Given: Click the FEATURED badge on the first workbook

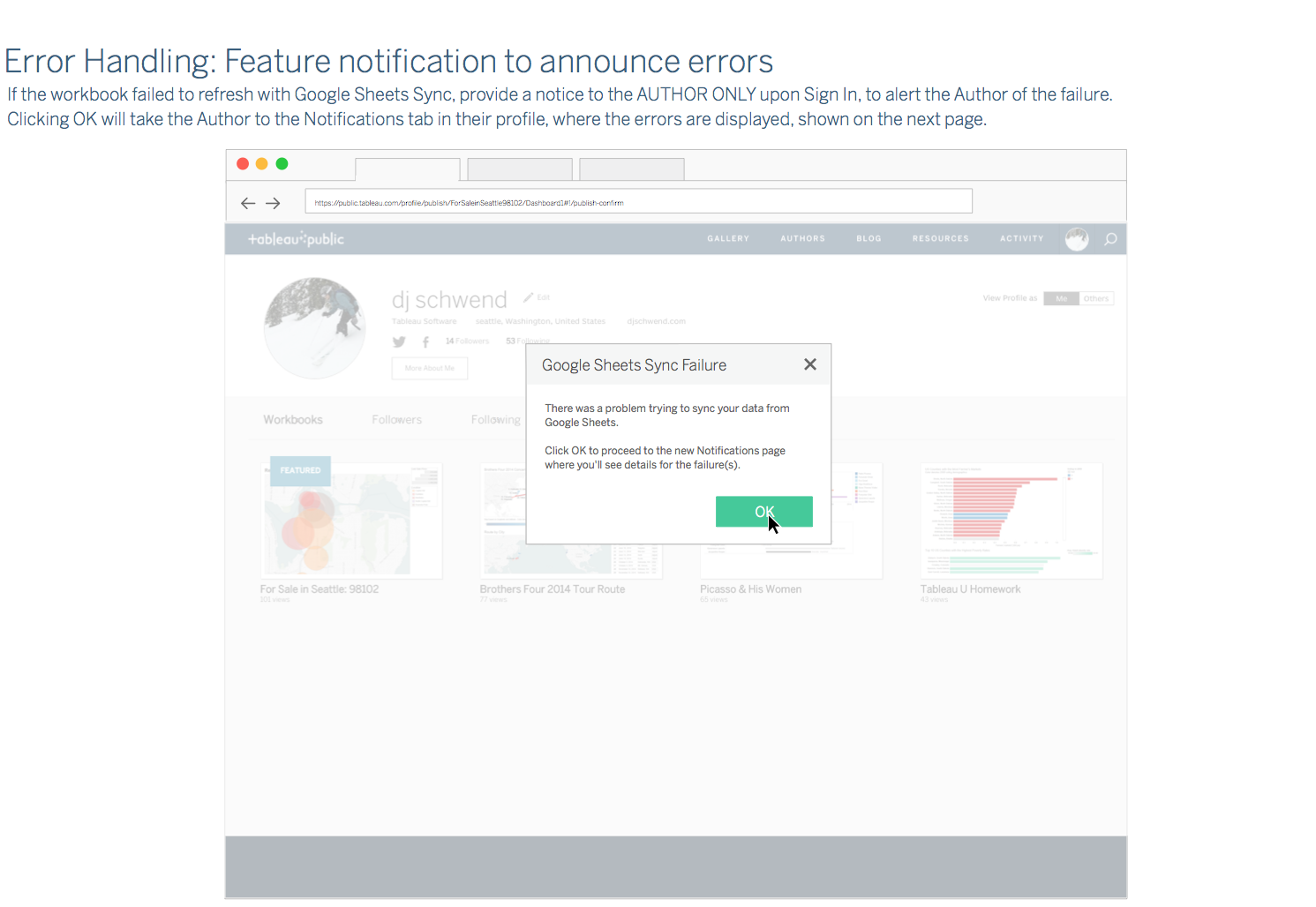Looking at the screenshot, I should click(x=300, y=470).
